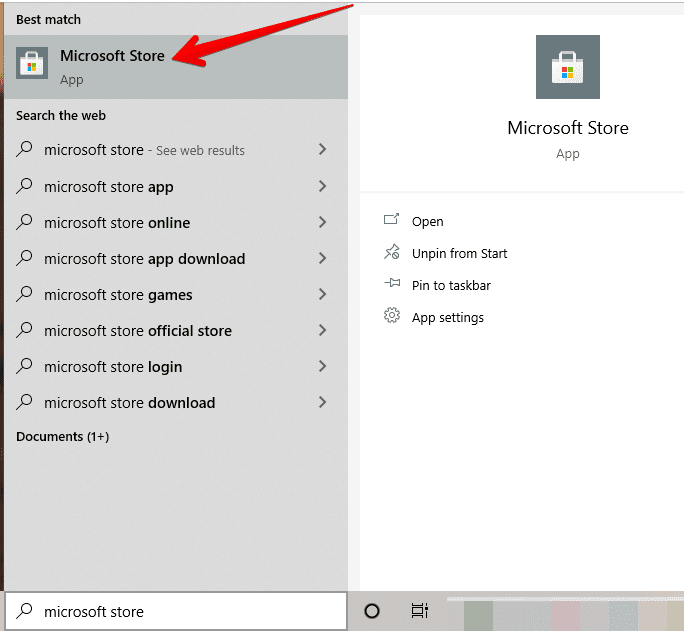
Task: Expand chevron for 'microsoft store app'
Action: [322, 186]
